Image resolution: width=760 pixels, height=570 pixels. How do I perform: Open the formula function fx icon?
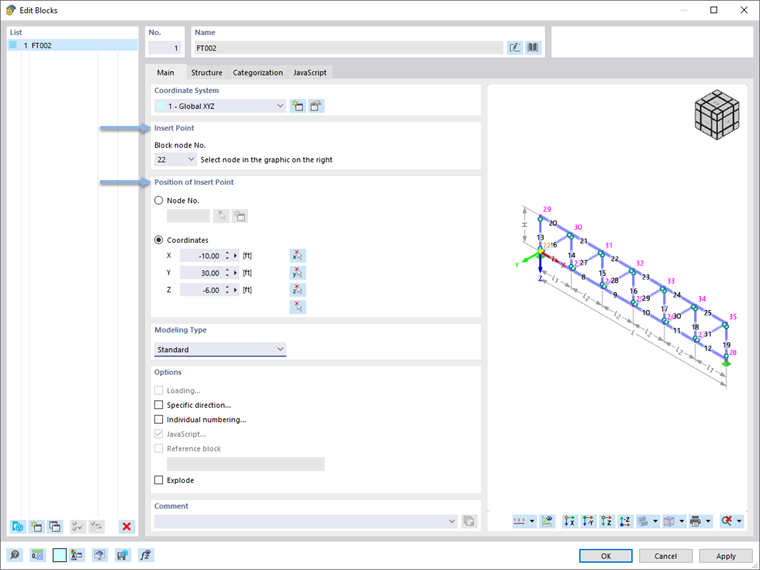tap(145, 555)
